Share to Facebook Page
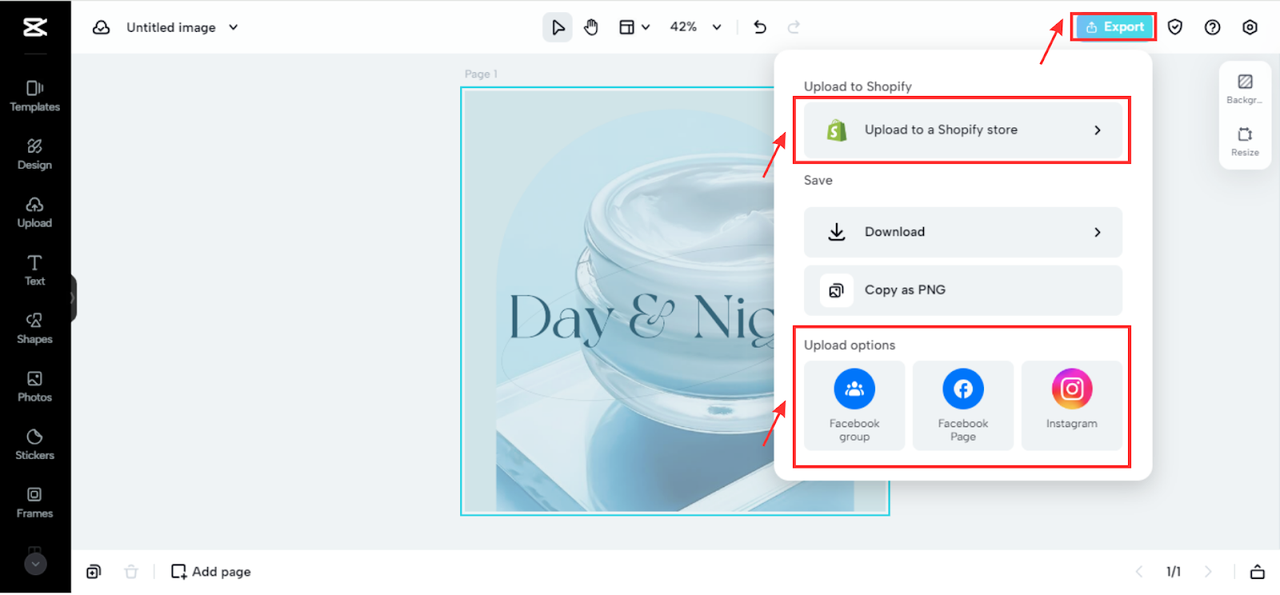1280x595 pixels. (x=963, y=405)
